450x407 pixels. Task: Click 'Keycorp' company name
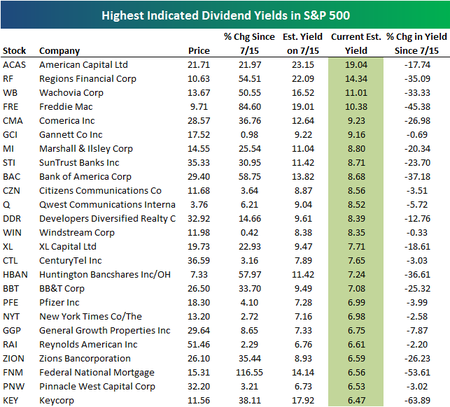[57, 401]
